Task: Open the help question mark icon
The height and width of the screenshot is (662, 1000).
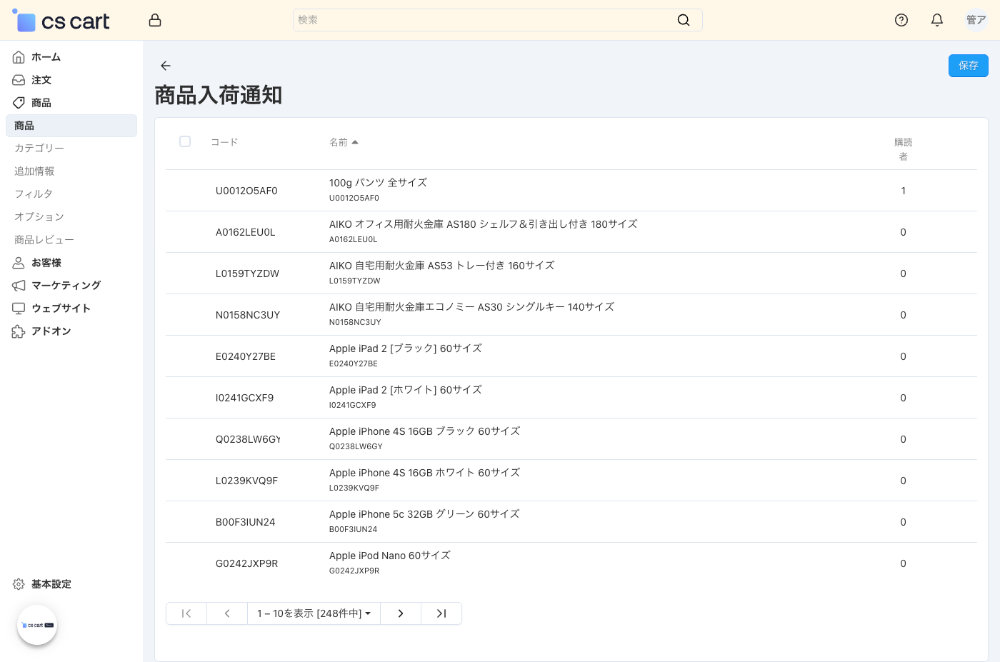Action: (901, 20)
